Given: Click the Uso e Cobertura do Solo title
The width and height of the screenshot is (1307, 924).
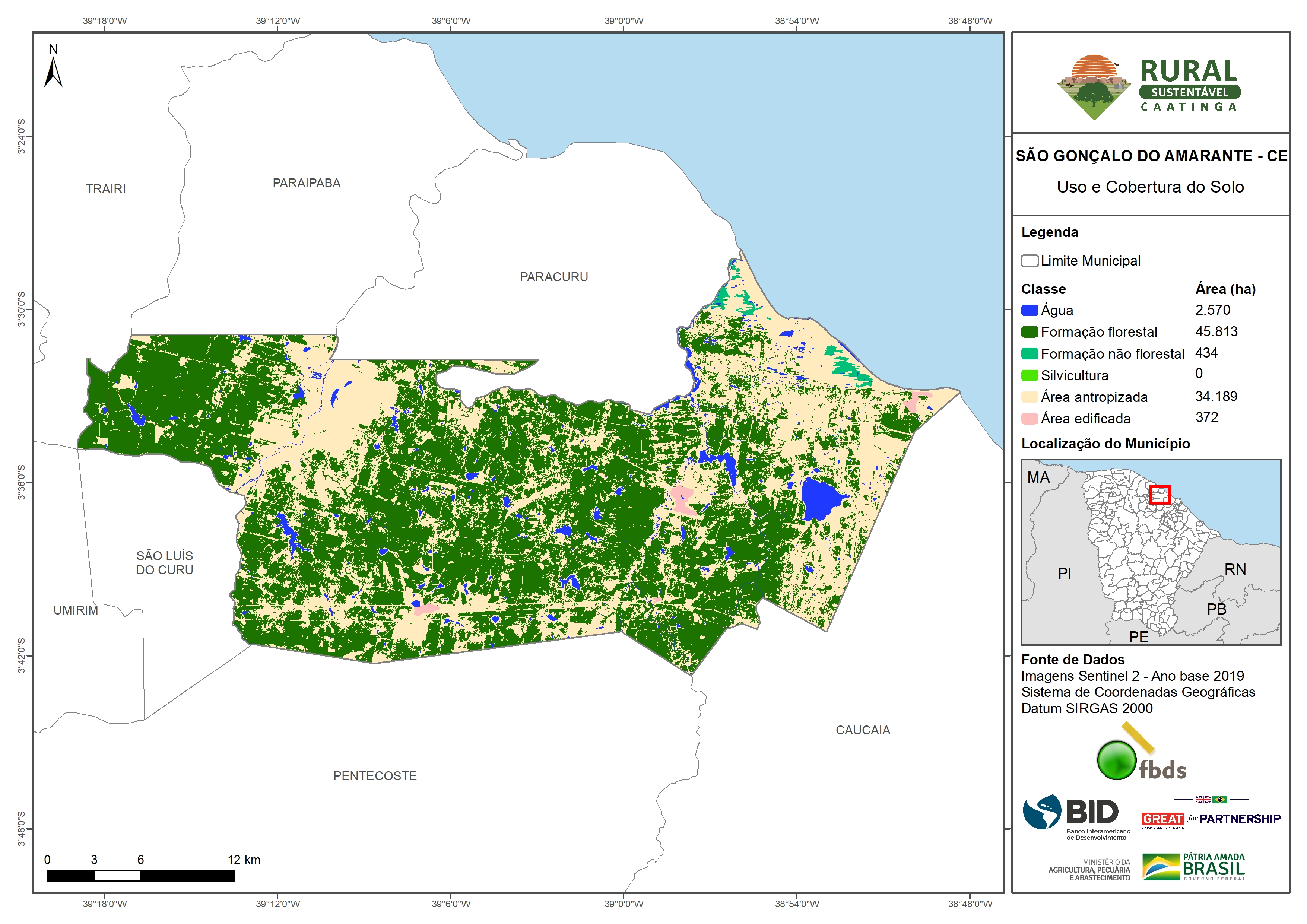Looking at the screenshot, I should pos(1150,187).
